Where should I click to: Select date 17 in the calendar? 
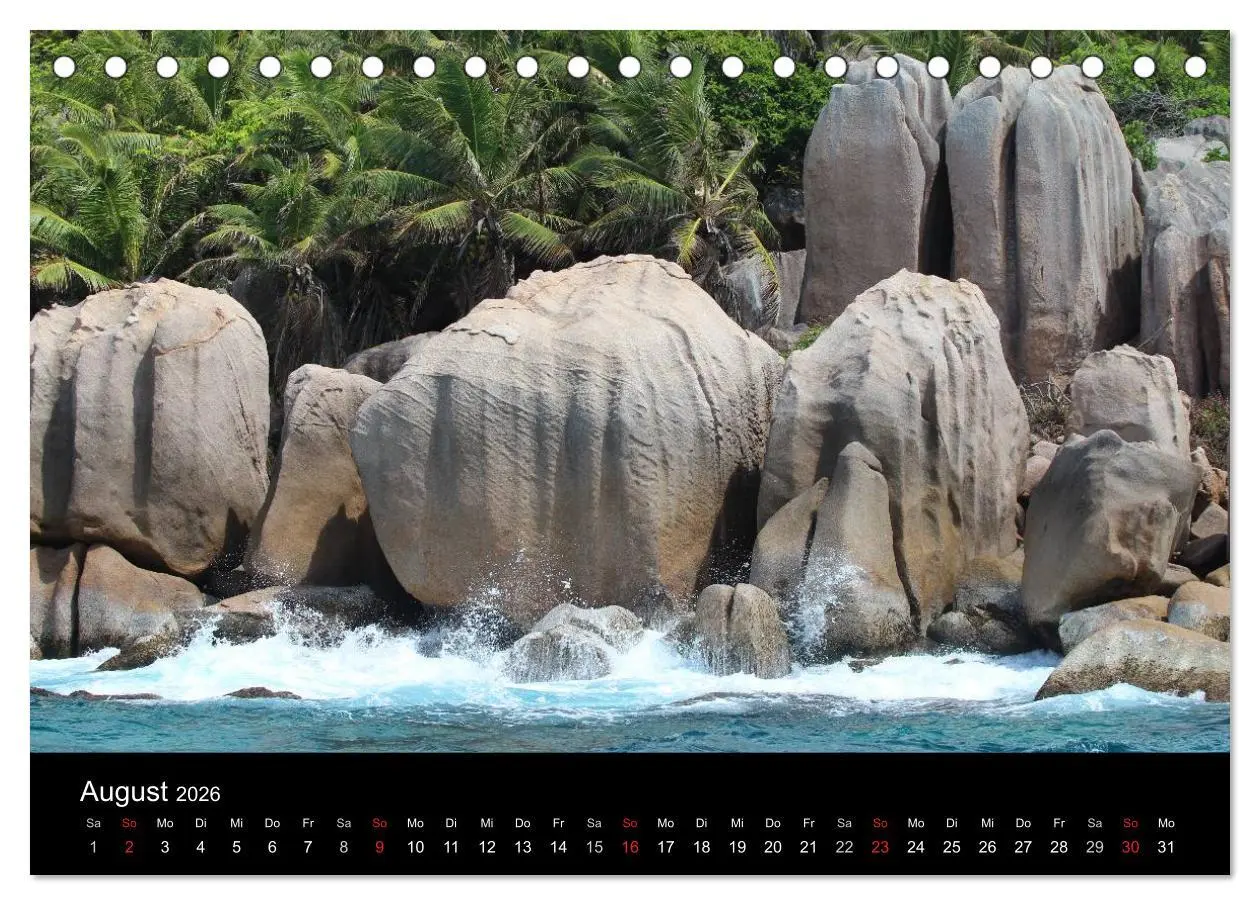[x=666, y=847]
